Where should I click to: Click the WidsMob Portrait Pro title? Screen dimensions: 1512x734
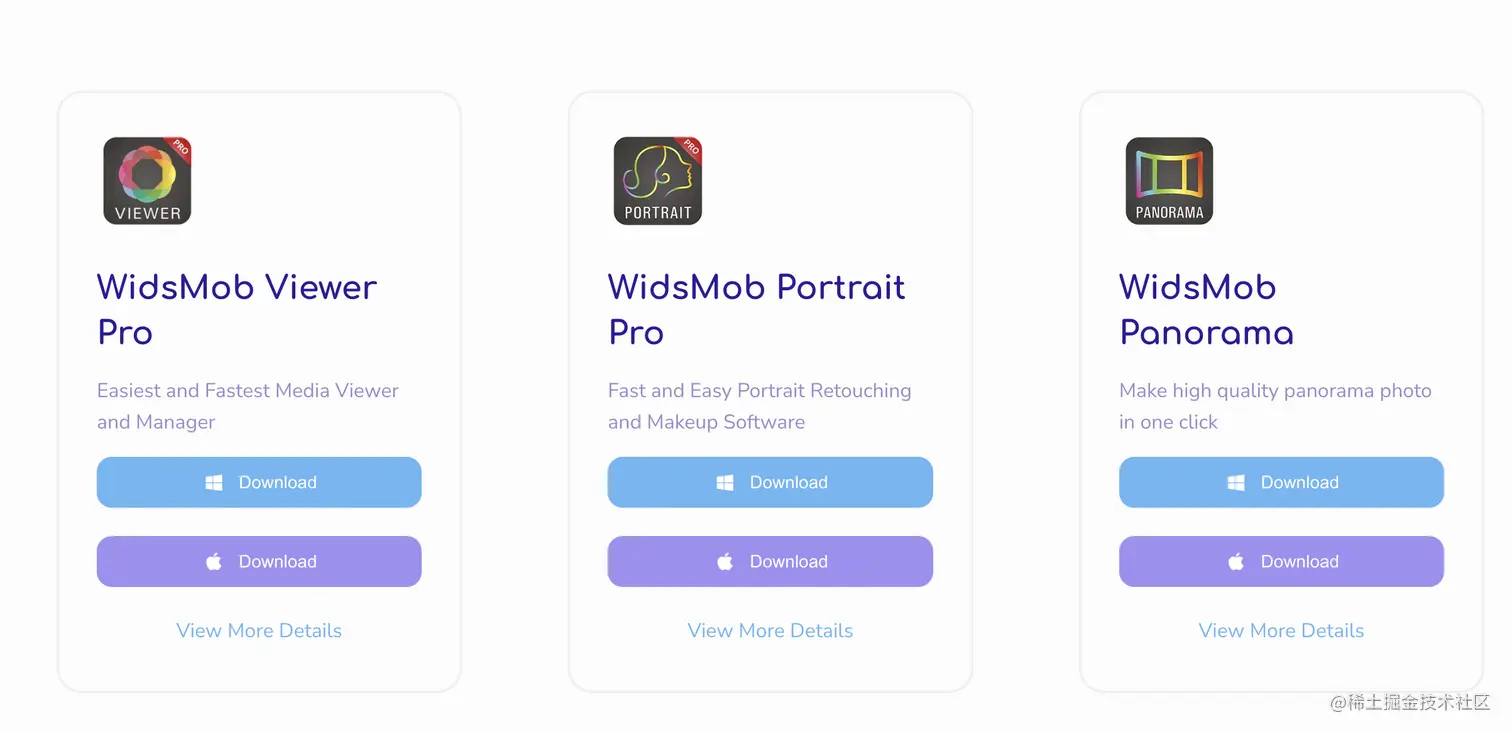click(x=756, y=309)
